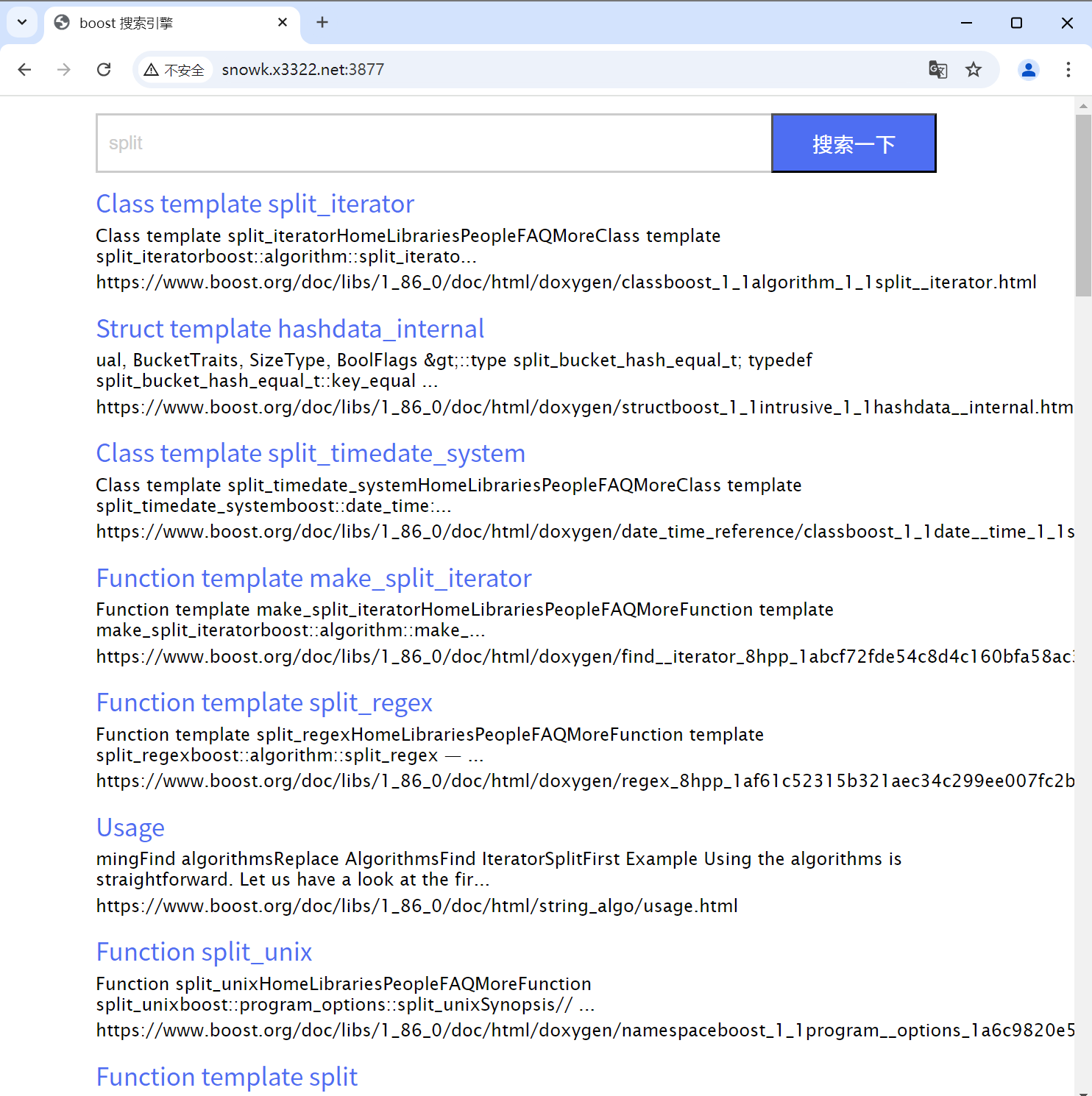Click the split_iterator description snippet

click(x=408, y=246)
